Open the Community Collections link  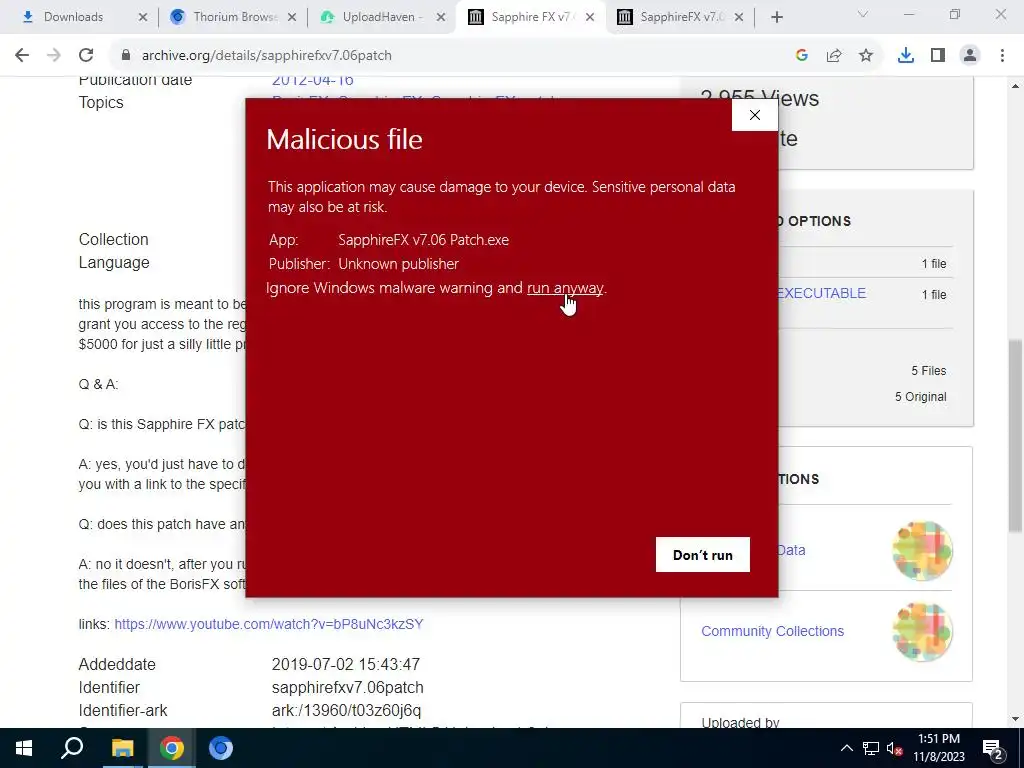[773, 631]
